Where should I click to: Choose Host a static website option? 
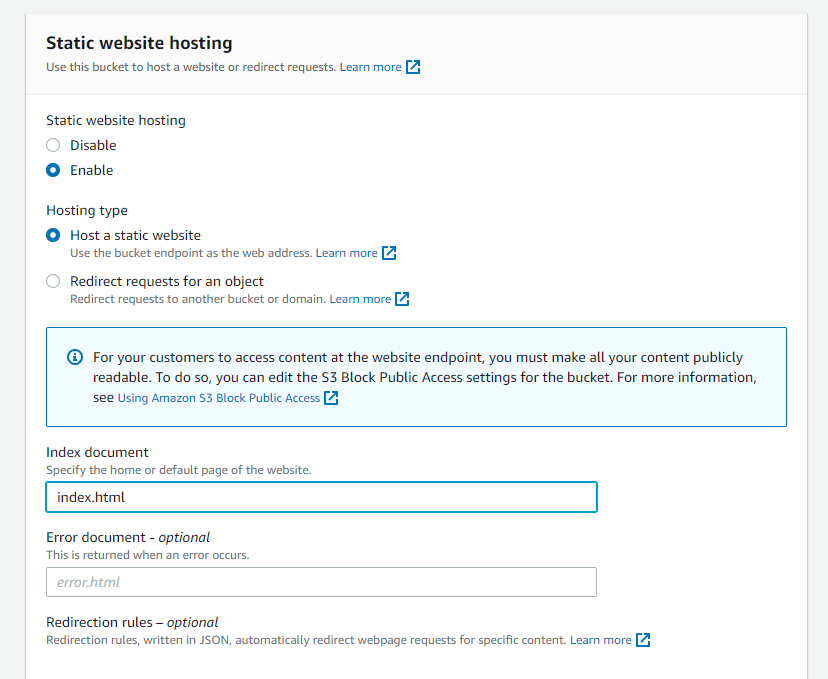[x=53, y=235]
